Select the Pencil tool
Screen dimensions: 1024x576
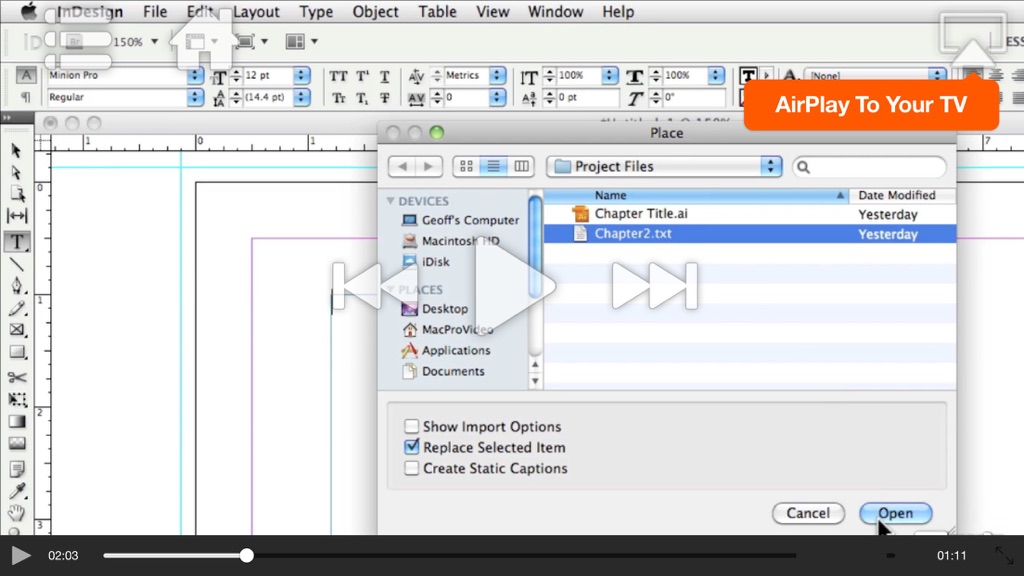pyautogui.click(x=16, y=308)
